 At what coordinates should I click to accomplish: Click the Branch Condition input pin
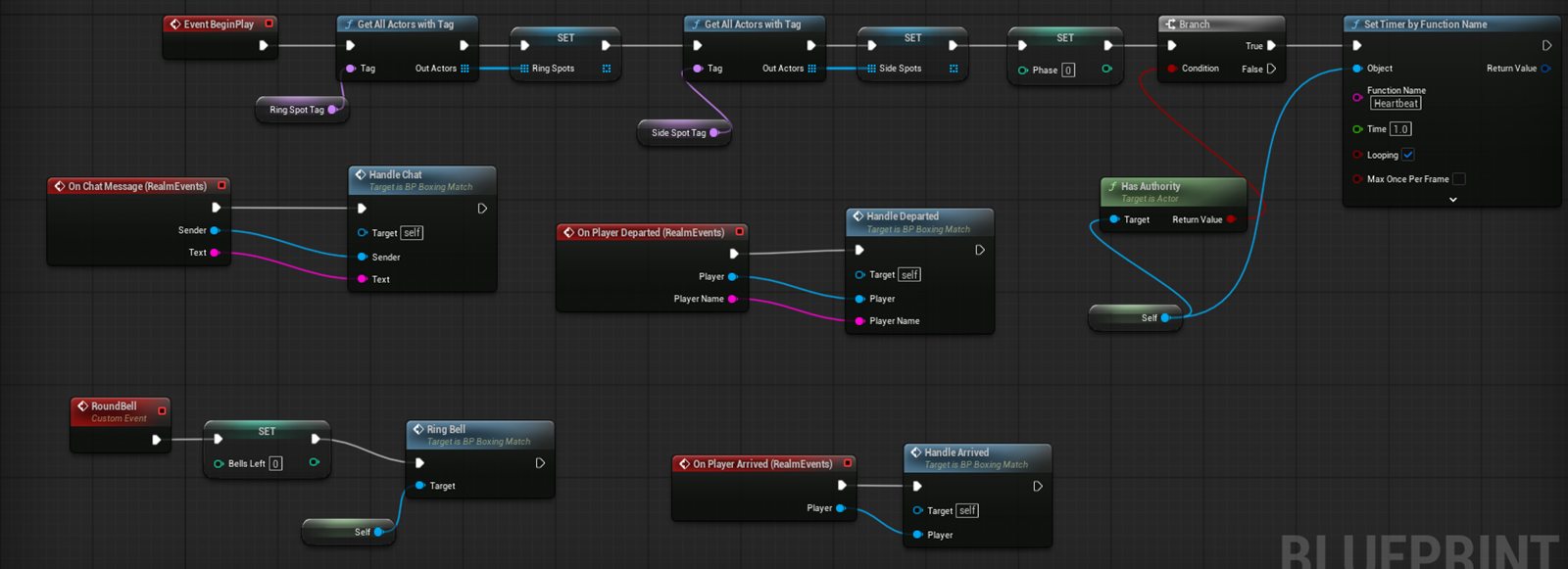[x=1171, y=69]
